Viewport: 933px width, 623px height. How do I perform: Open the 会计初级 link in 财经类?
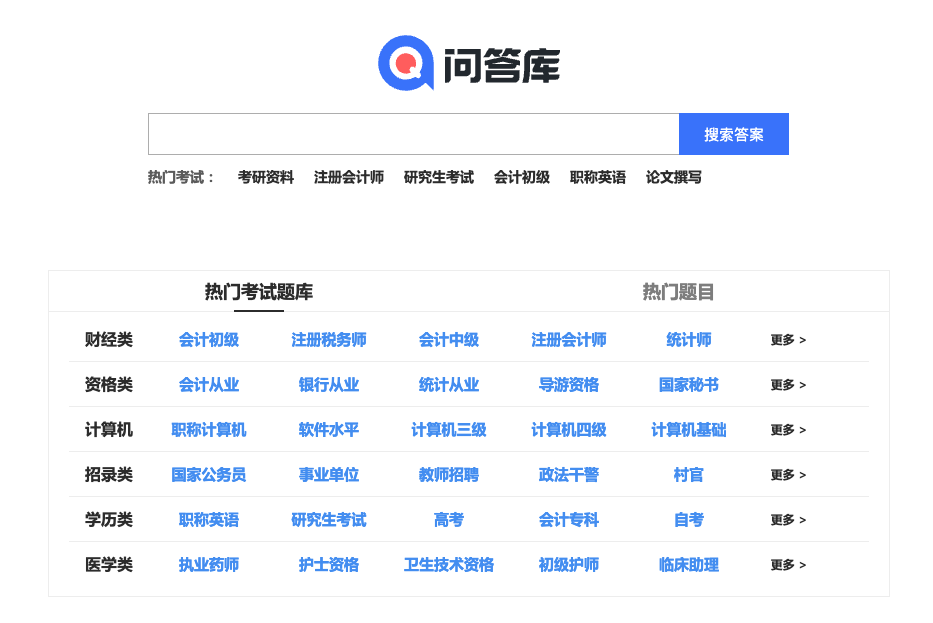click(x=209, y=340)
